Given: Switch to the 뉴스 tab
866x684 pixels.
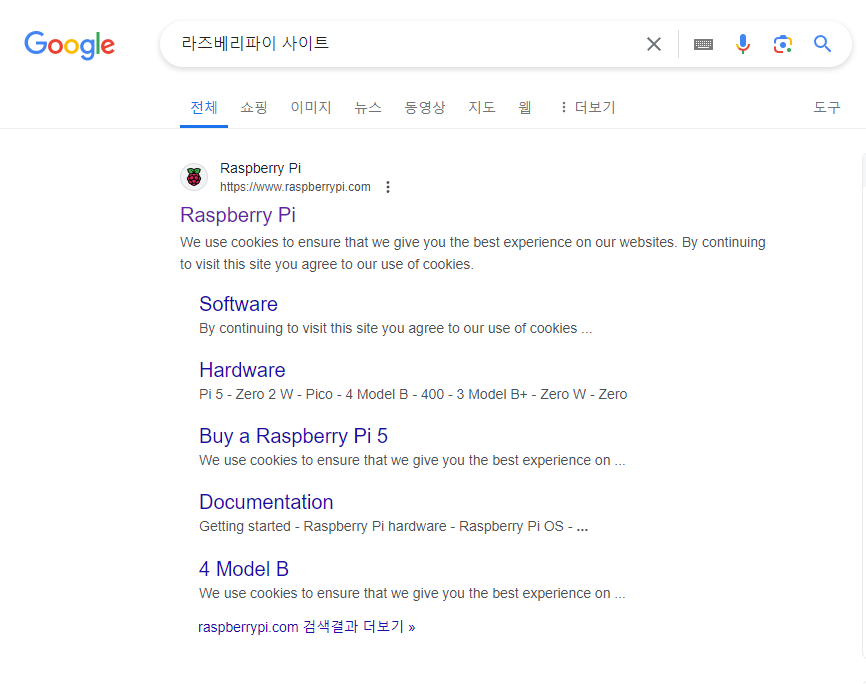Looking at the screenshot, I should 368,107.
